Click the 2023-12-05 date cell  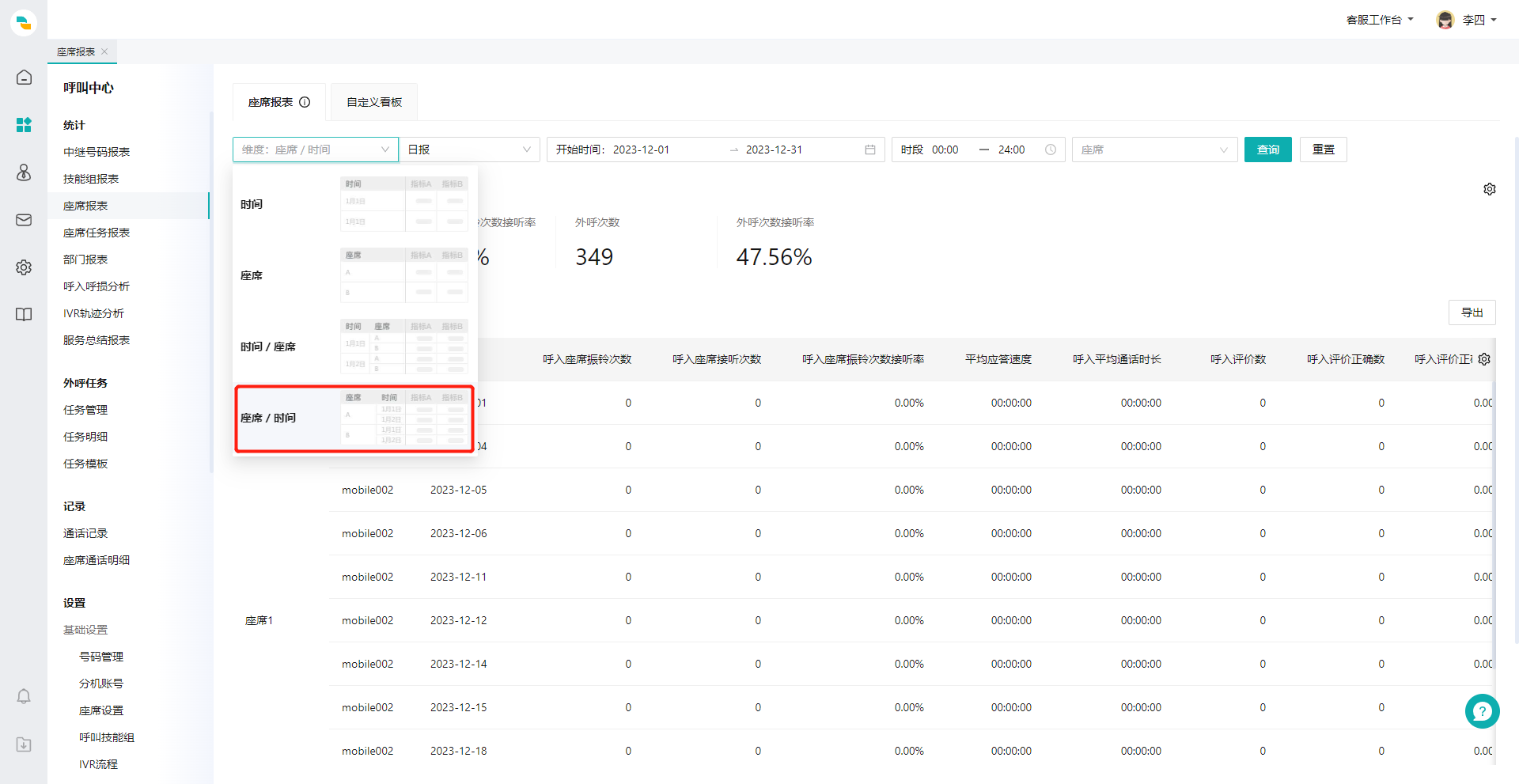point(459,490)
